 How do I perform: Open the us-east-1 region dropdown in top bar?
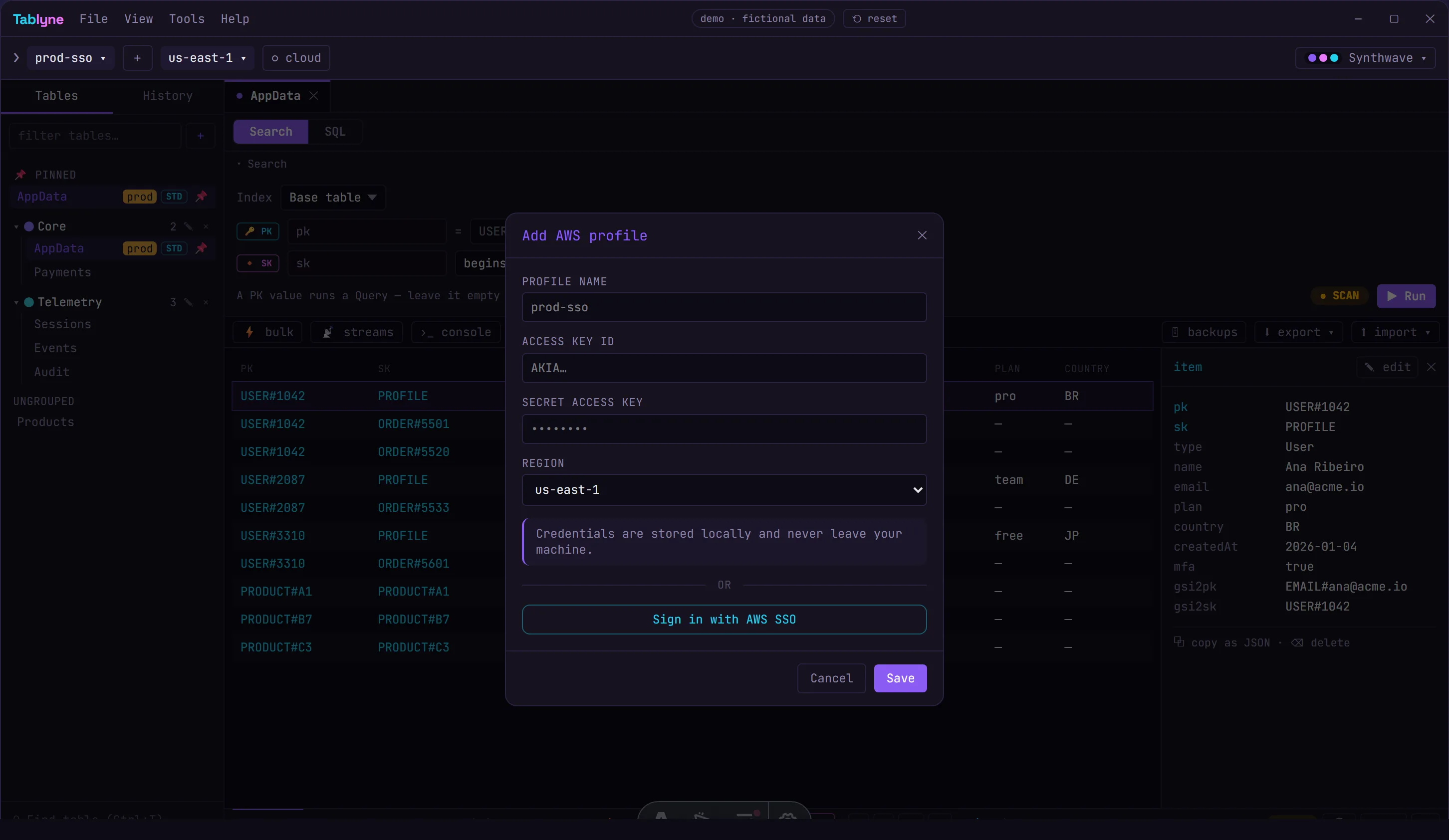click(x=207, y=58)
